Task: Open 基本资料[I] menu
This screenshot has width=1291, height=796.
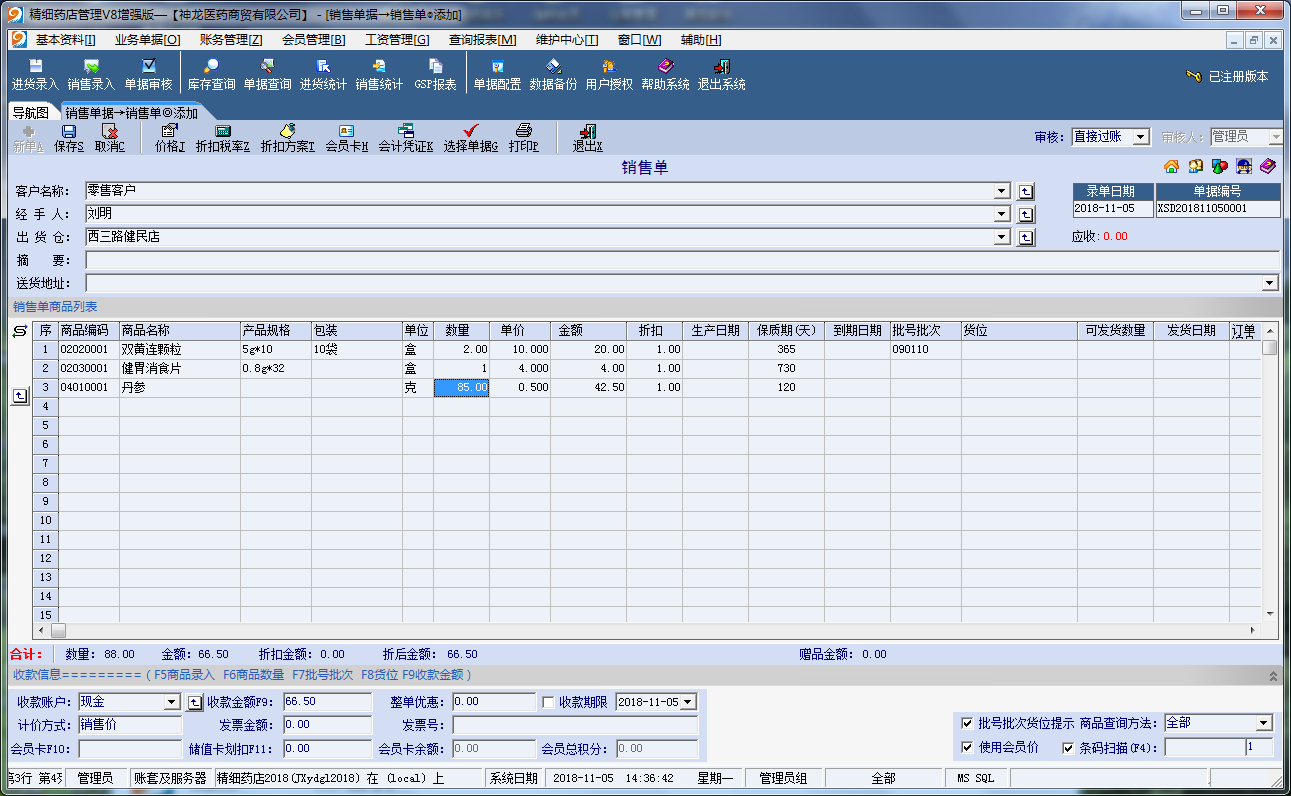Action: (65, 39)
